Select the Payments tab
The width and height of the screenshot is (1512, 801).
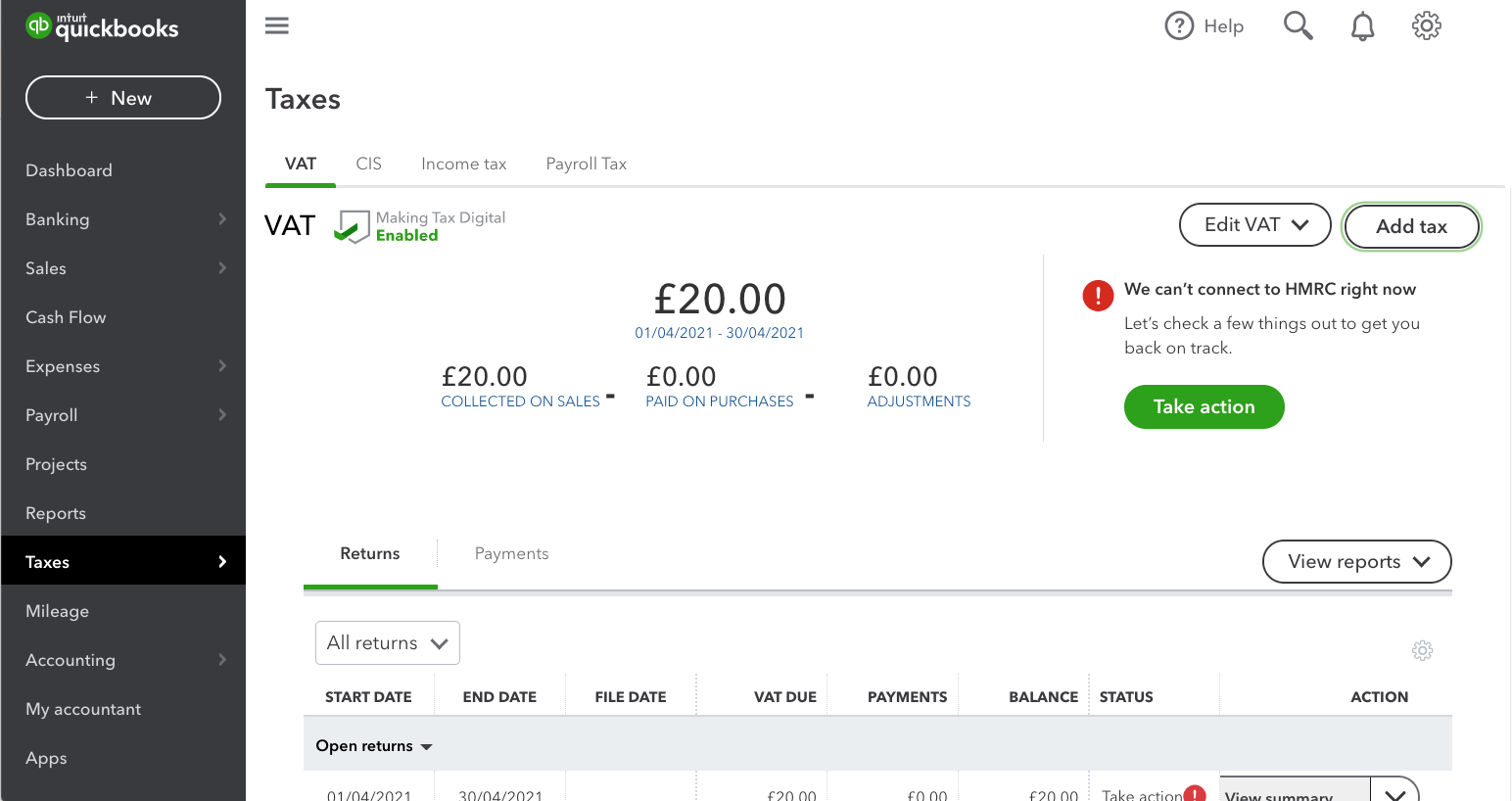[511, 554]
